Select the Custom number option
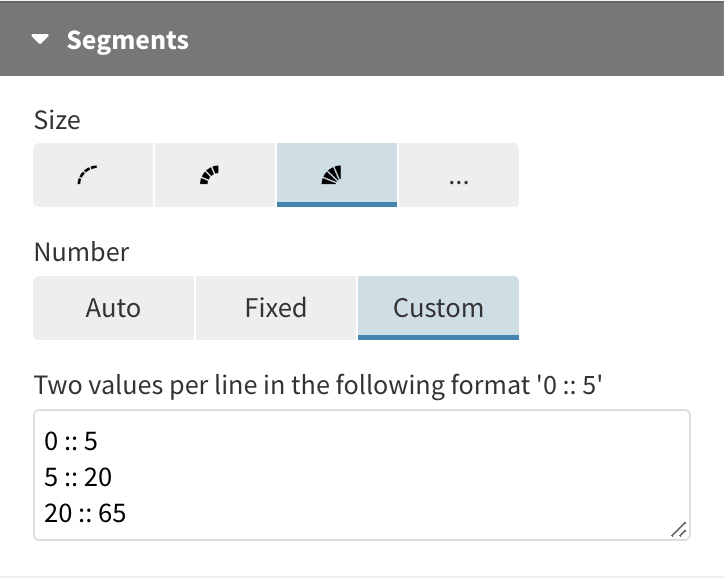This screenshot has height=582, width=724. point(438,308)
